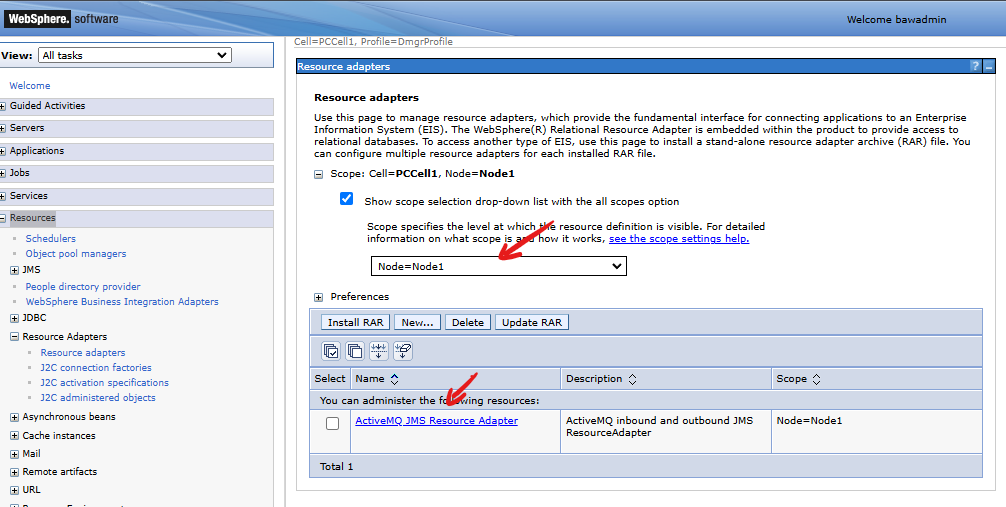The height and width of the screenshot is (507, 1006).
Task: Click the Delete button
Action: 468,322
